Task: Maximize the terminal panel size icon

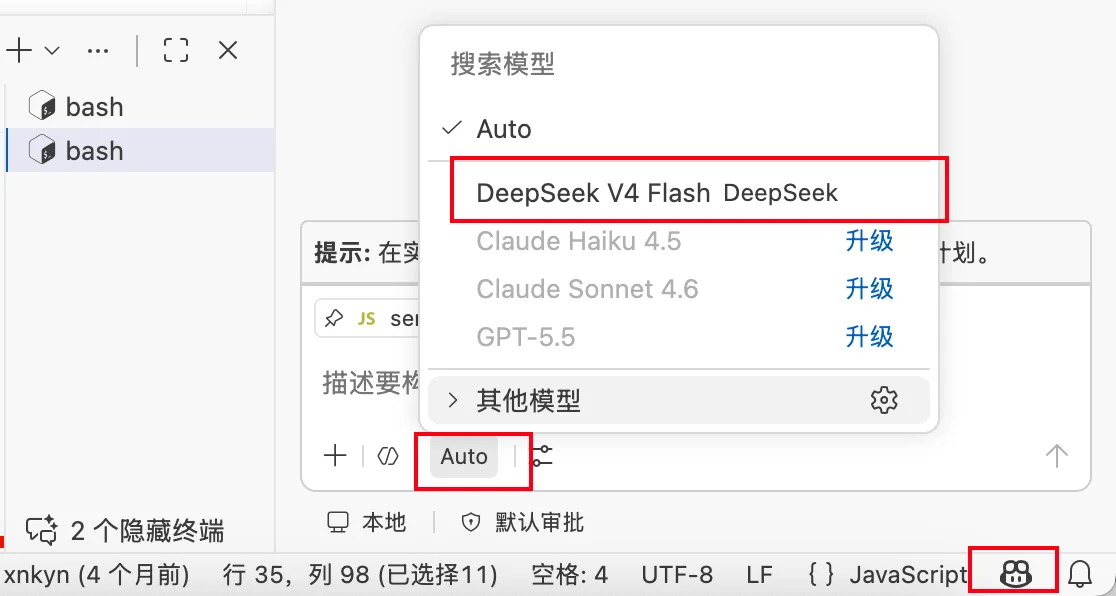Action: pos(175,51)
